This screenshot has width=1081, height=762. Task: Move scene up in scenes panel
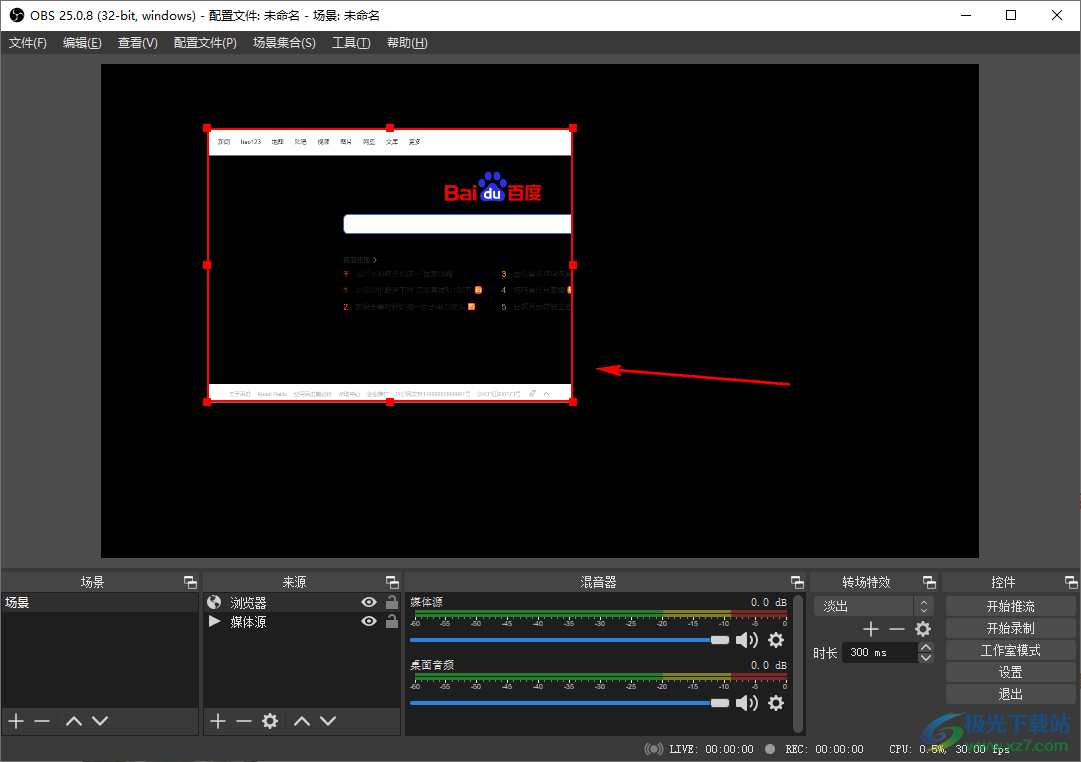coord(74,721)
